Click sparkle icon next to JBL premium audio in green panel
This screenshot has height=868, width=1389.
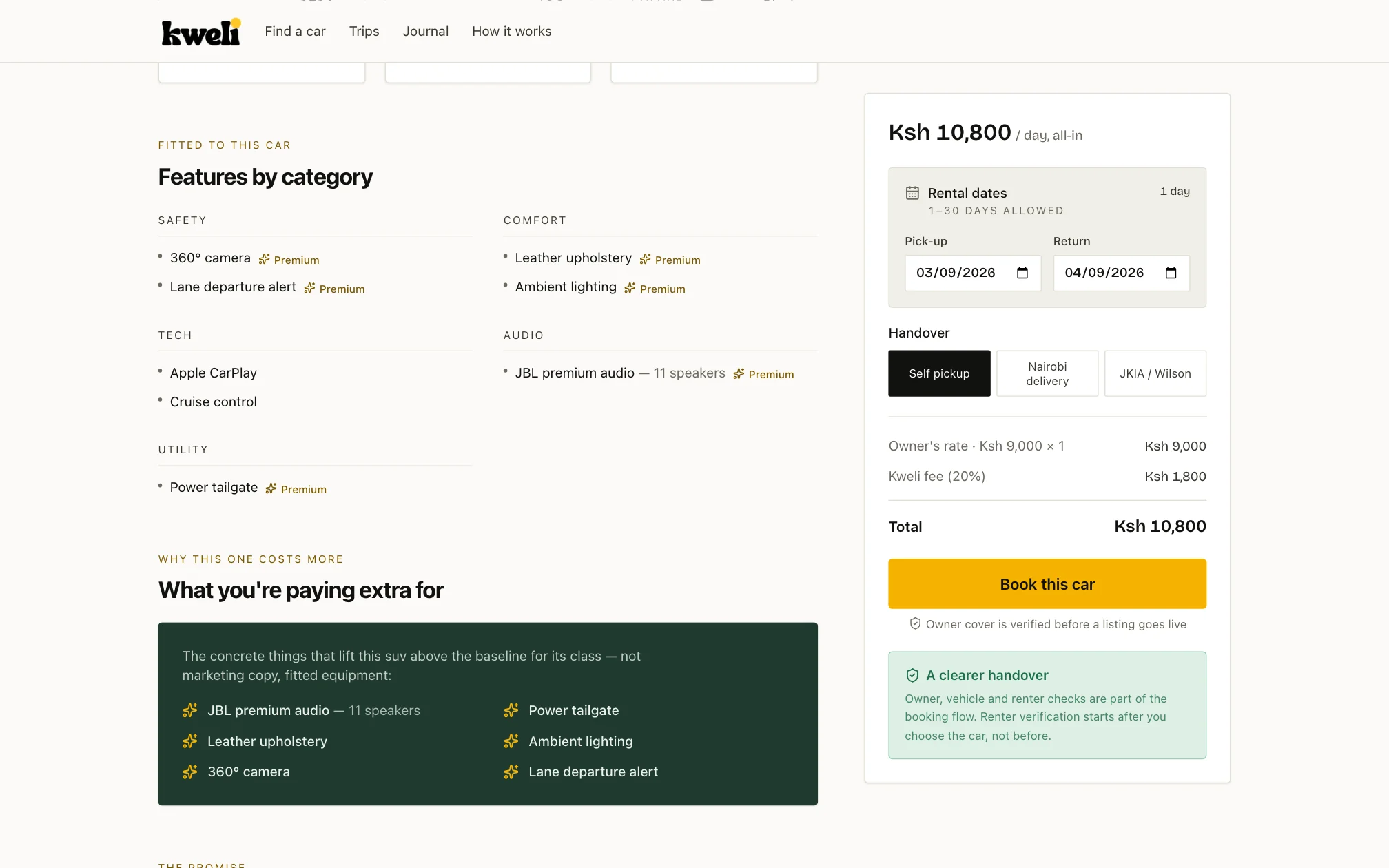(x=190, y=710)
